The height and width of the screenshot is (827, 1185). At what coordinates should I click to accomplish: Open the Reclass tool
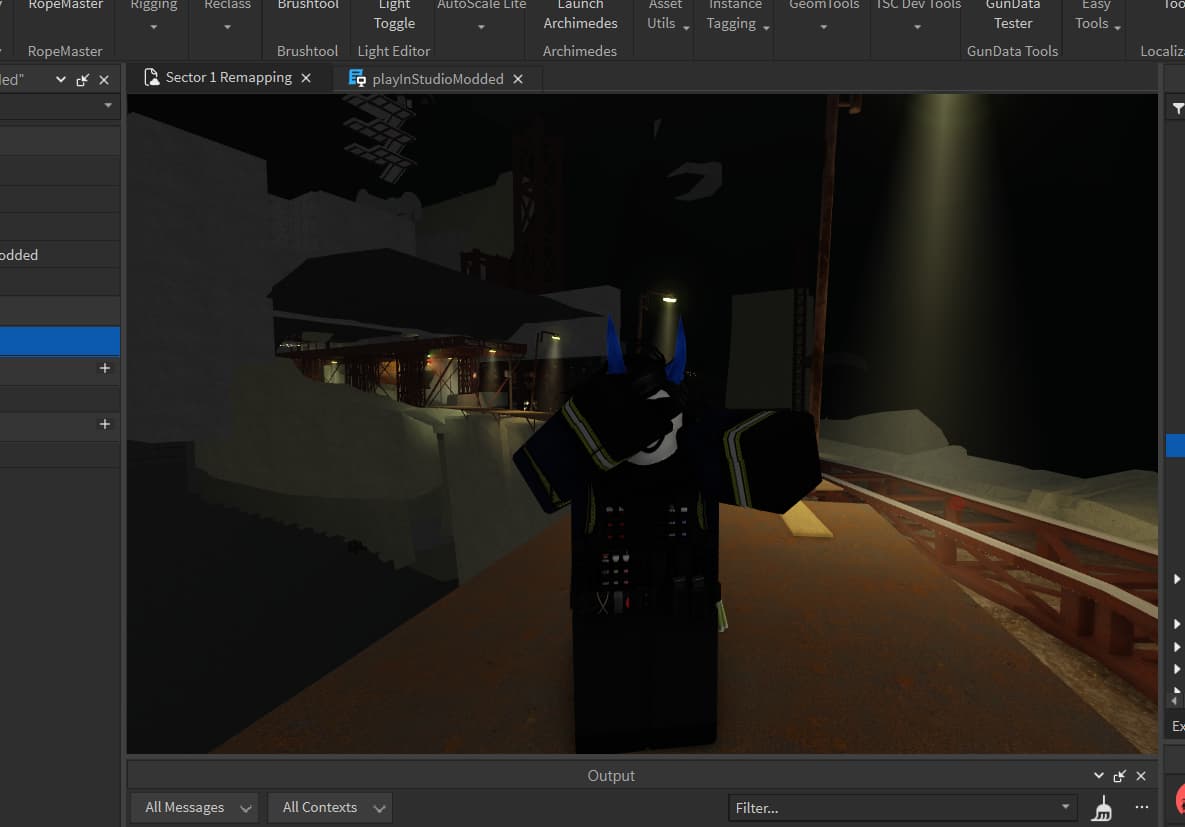tap(227, 12)
